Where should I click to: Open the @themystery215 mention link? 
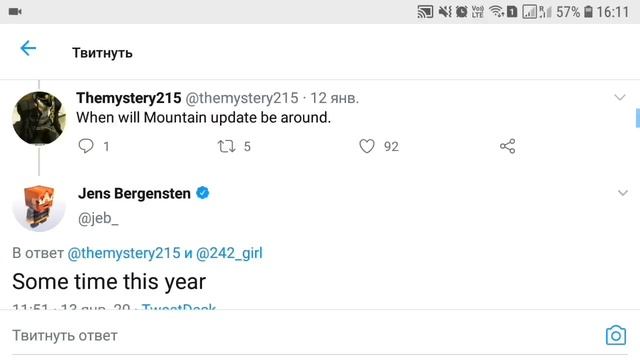124,253
